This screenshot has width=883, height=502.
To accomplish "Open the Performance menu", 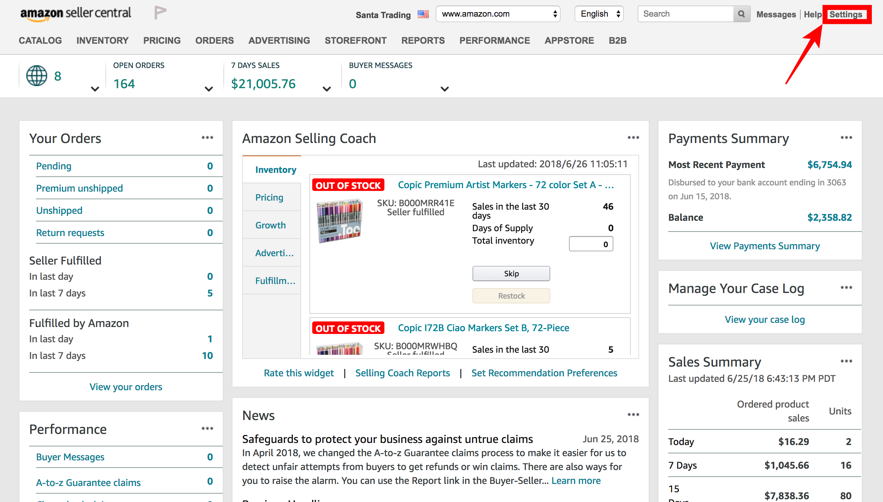I will pyautogui.click(x=494, y=41).
